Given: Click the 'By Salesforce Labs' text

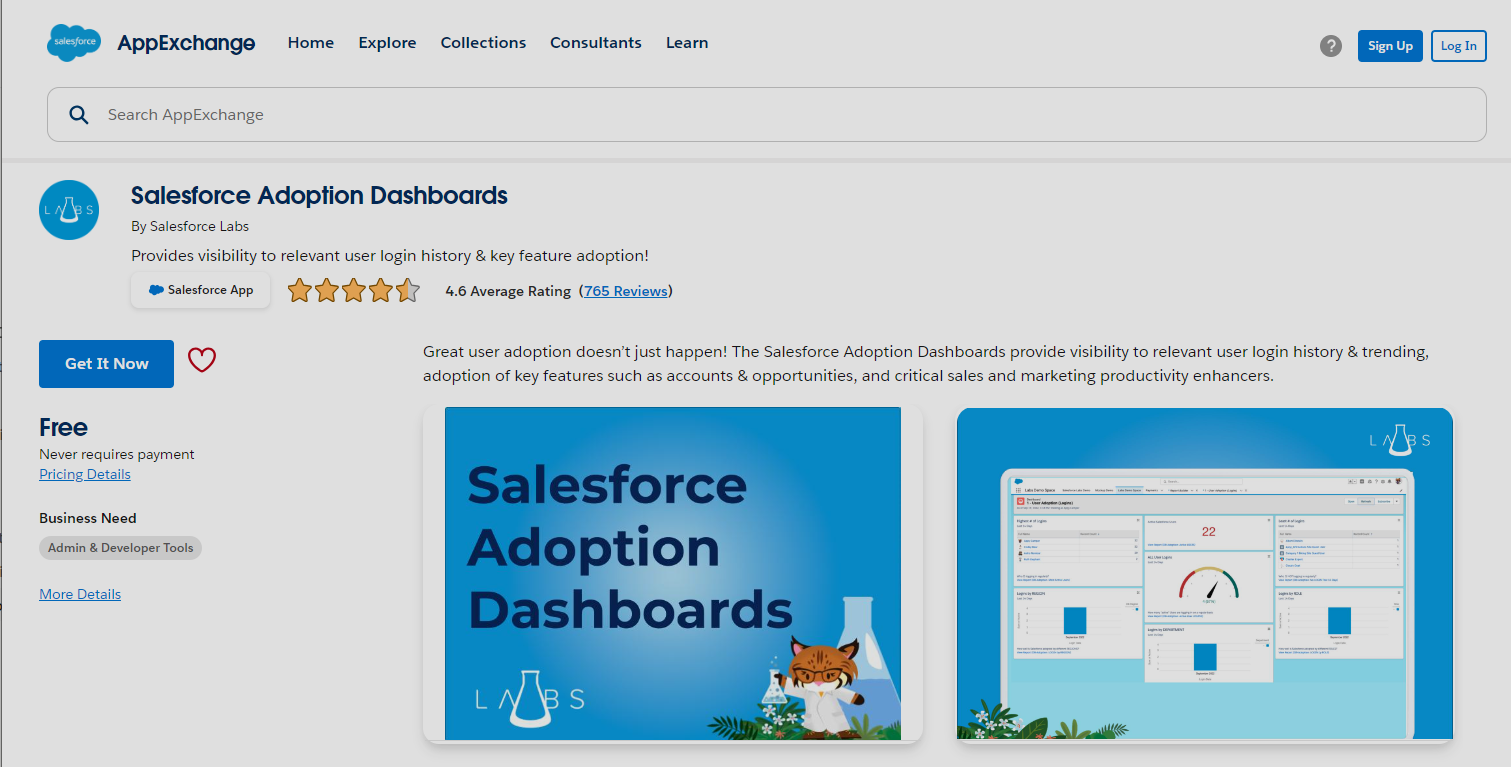Looking at the screenshot, I should pyautogui.click(x=190, y=226).
